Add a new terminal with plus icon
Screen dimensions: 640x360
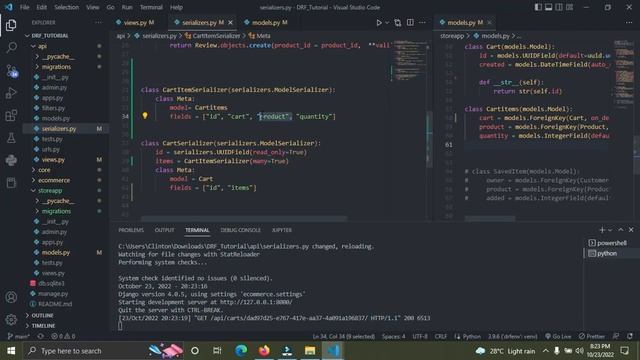tap(602, 230)
